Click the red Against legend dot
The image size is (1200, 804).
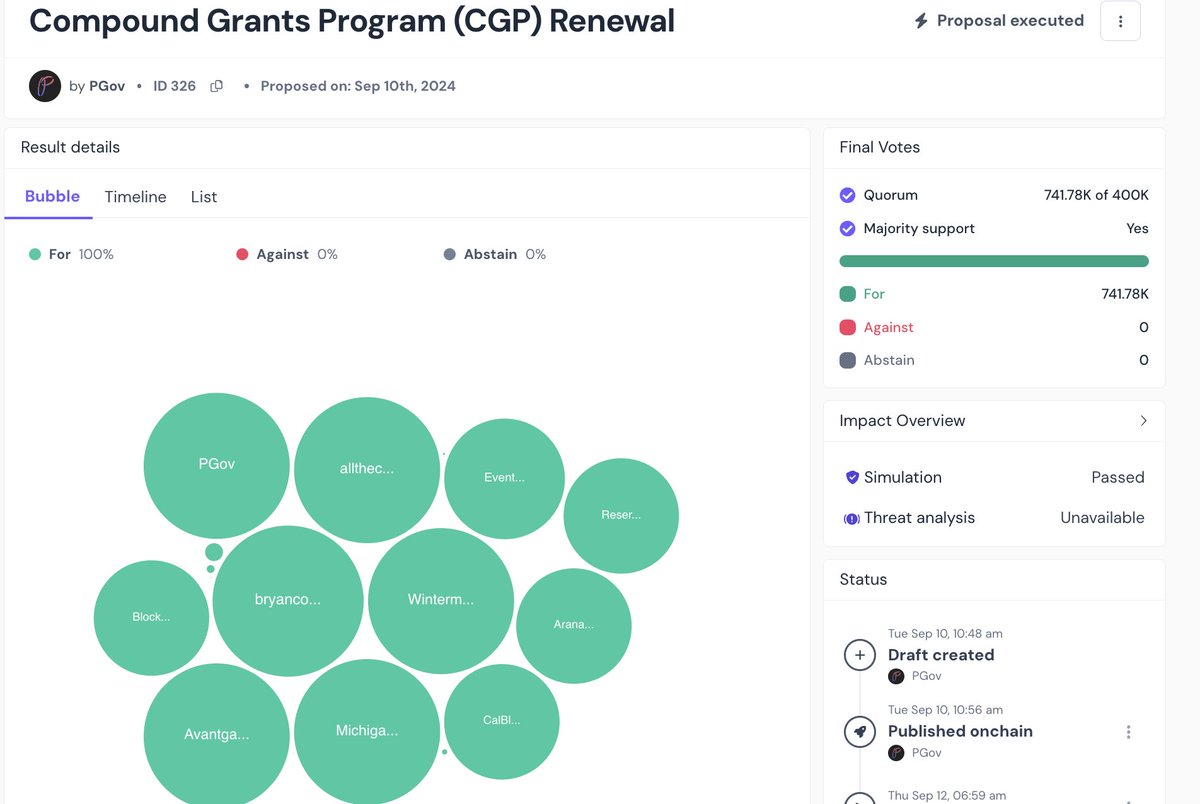click(242, 255)
